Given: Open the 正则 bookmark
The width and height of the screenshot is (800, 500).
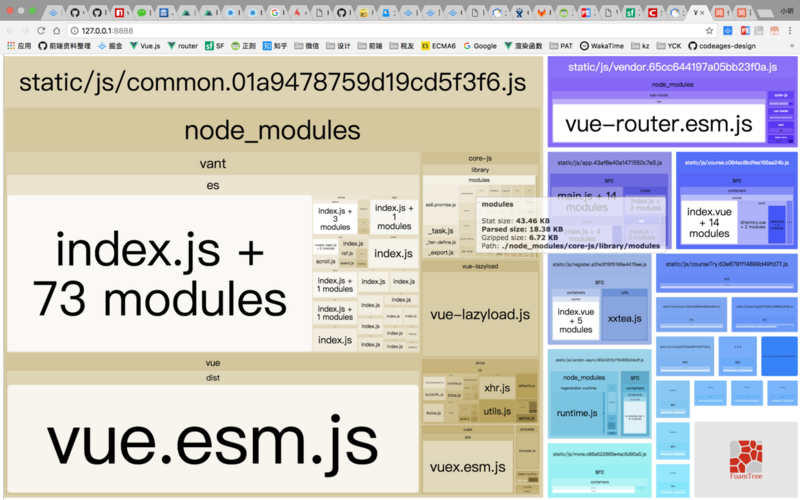Looking at the screenshot, I should click(243, 46).
